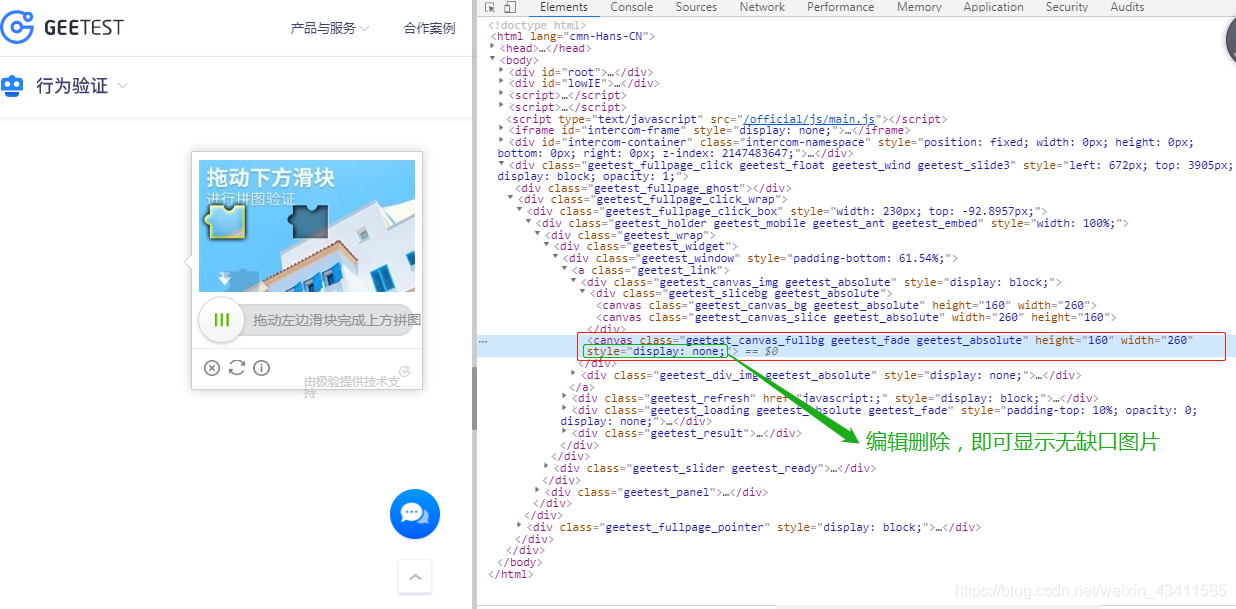This screenshot has height=609, width=1236.
Task: Refresh the captcha puzzle image
Action: click(x=236, y=368)
